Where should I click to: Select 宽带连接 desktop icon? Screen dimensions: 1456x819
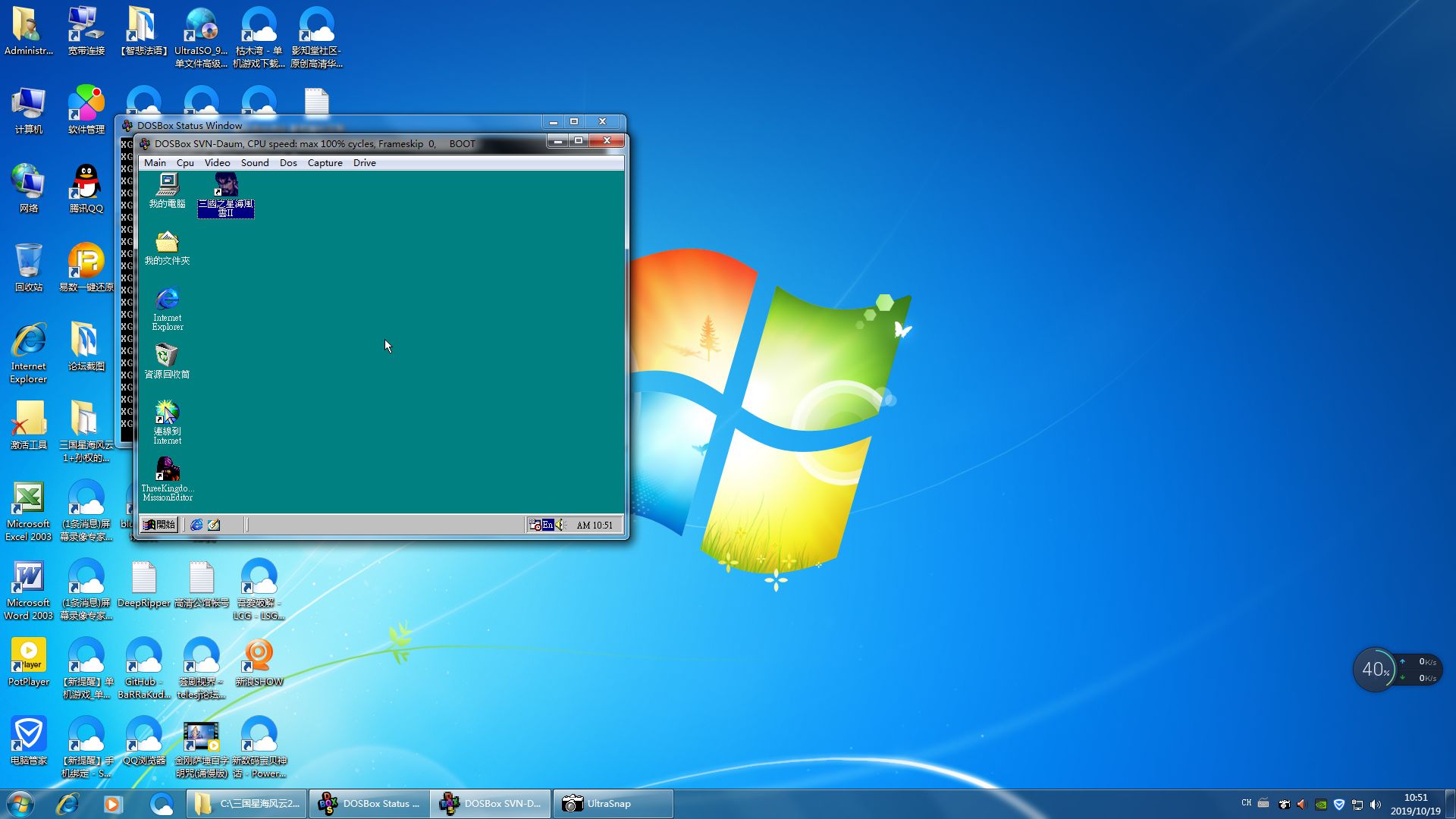[86, 31]
